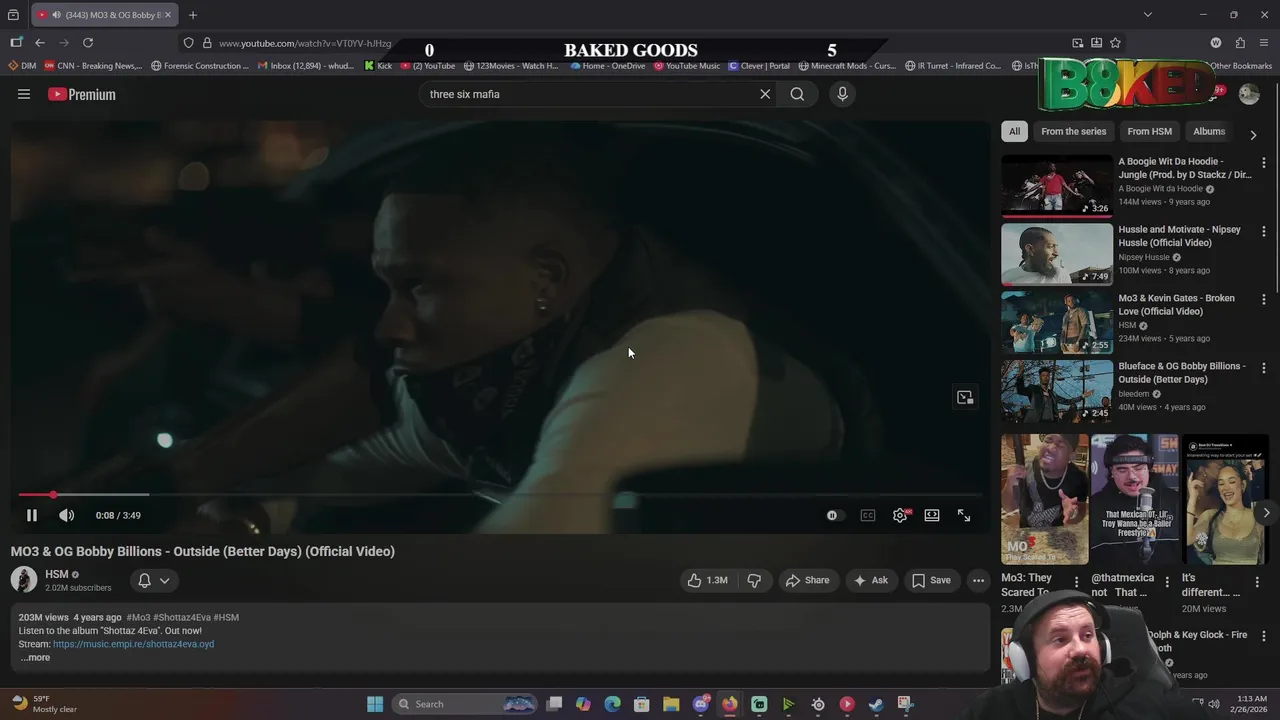Open the 'CNN - Breaking News' bookmark
This screenshot has width=1280, height=720.
pos(92,66)
